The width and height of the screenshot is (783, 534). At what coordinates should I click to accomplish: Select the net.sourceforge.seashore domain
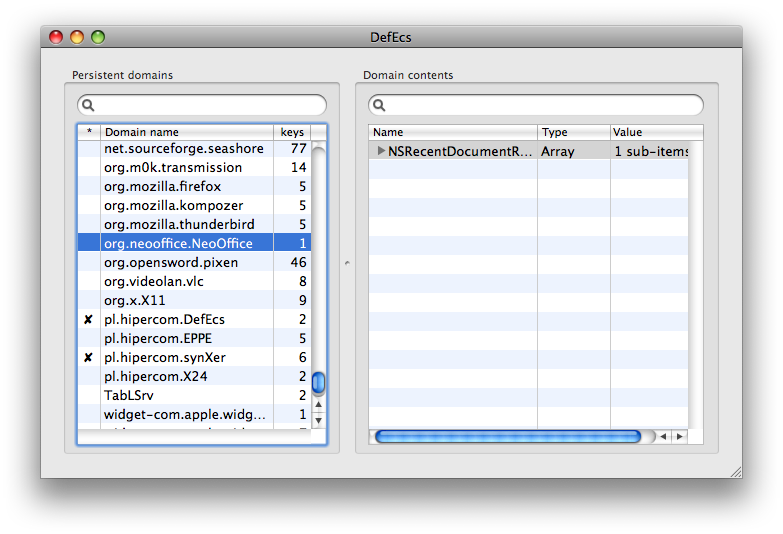(x=184, y=149)
